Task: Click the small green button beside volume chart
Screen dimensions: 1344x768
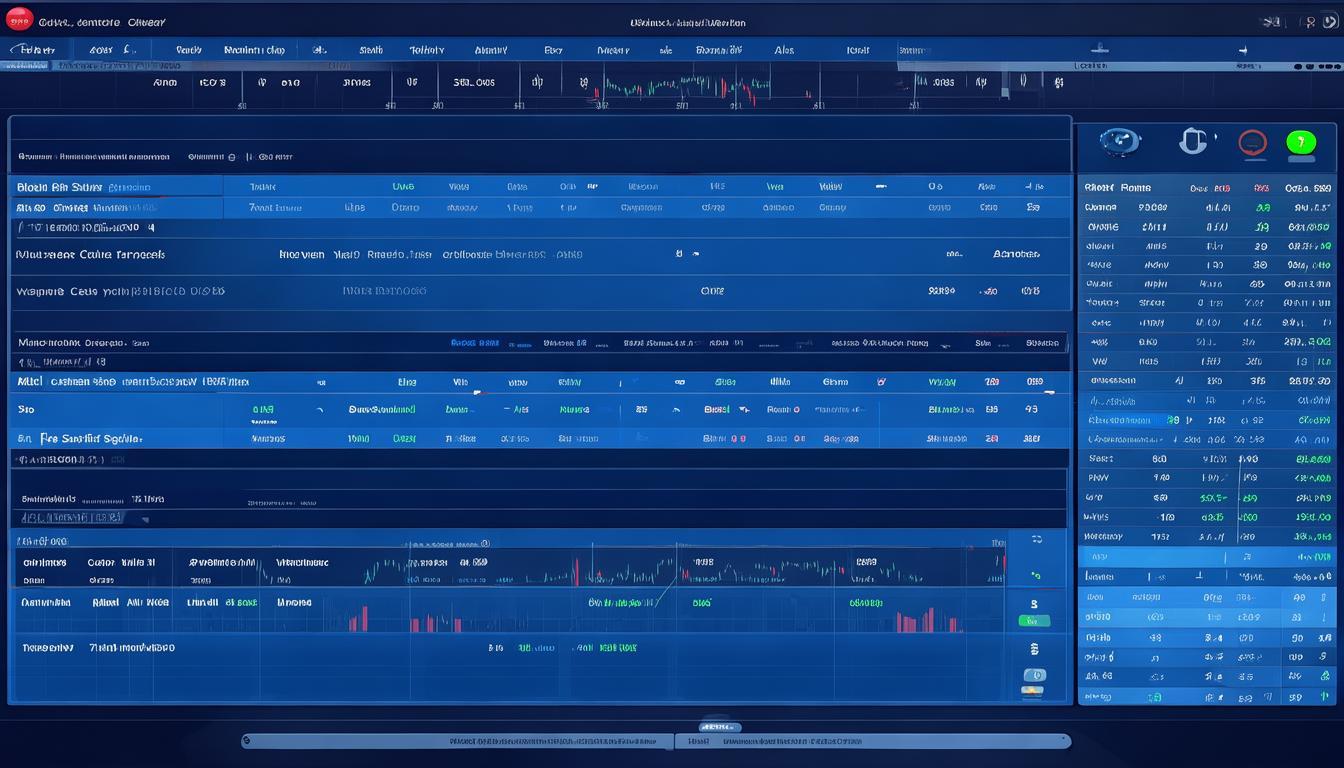Action: point(1034,621)
